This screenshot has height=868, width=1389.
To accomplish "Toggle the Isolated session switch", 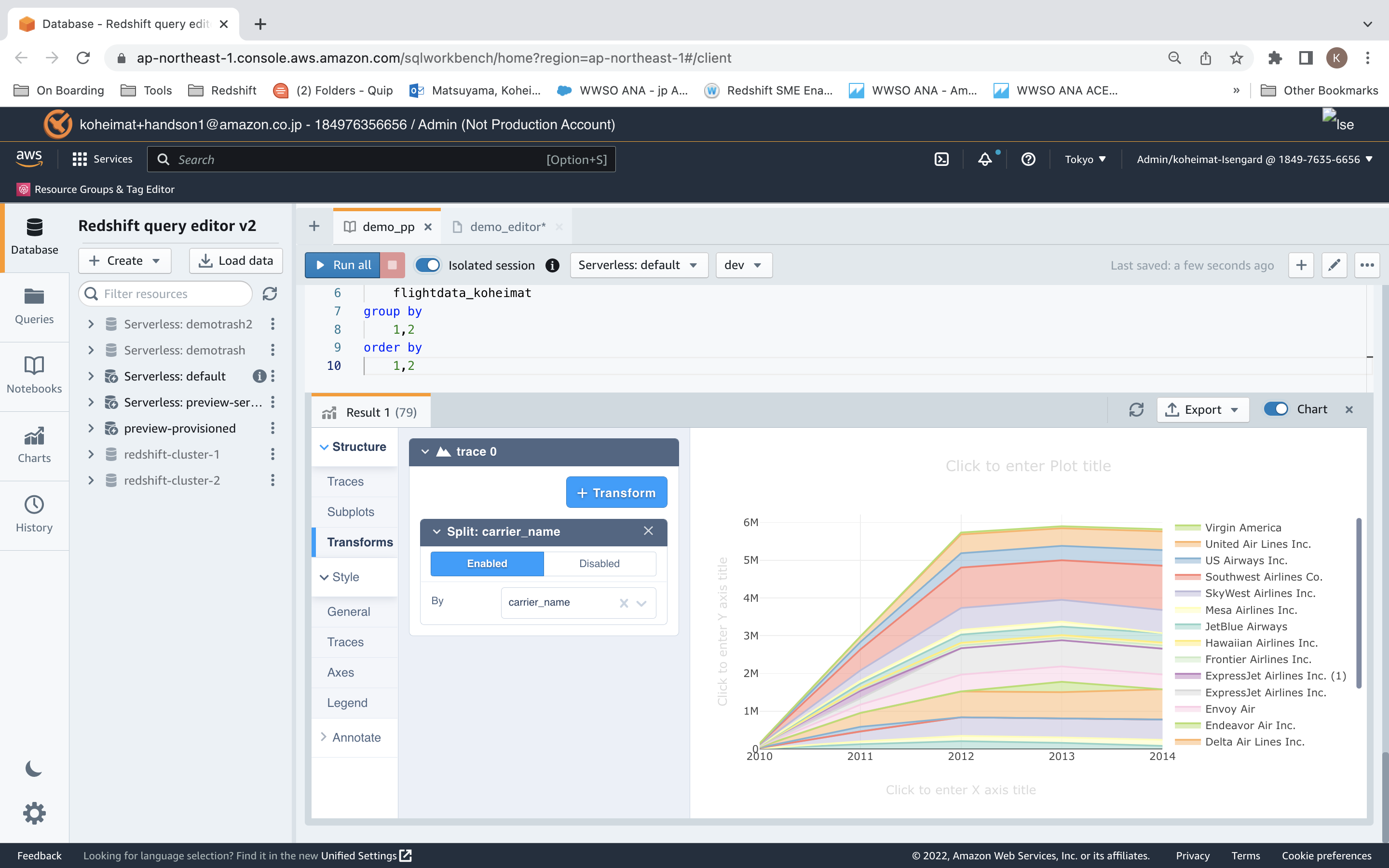I will 428,265.
